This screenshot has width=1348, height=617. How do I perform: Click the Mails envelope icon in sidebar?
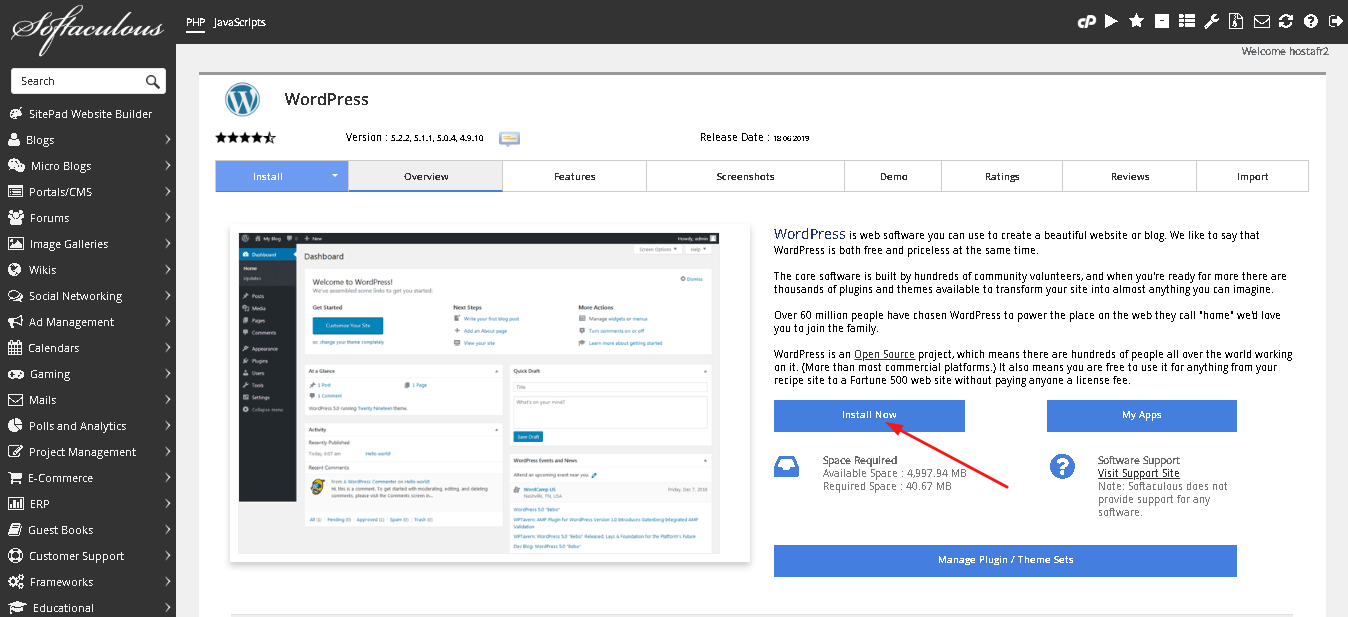coord(15,400)
